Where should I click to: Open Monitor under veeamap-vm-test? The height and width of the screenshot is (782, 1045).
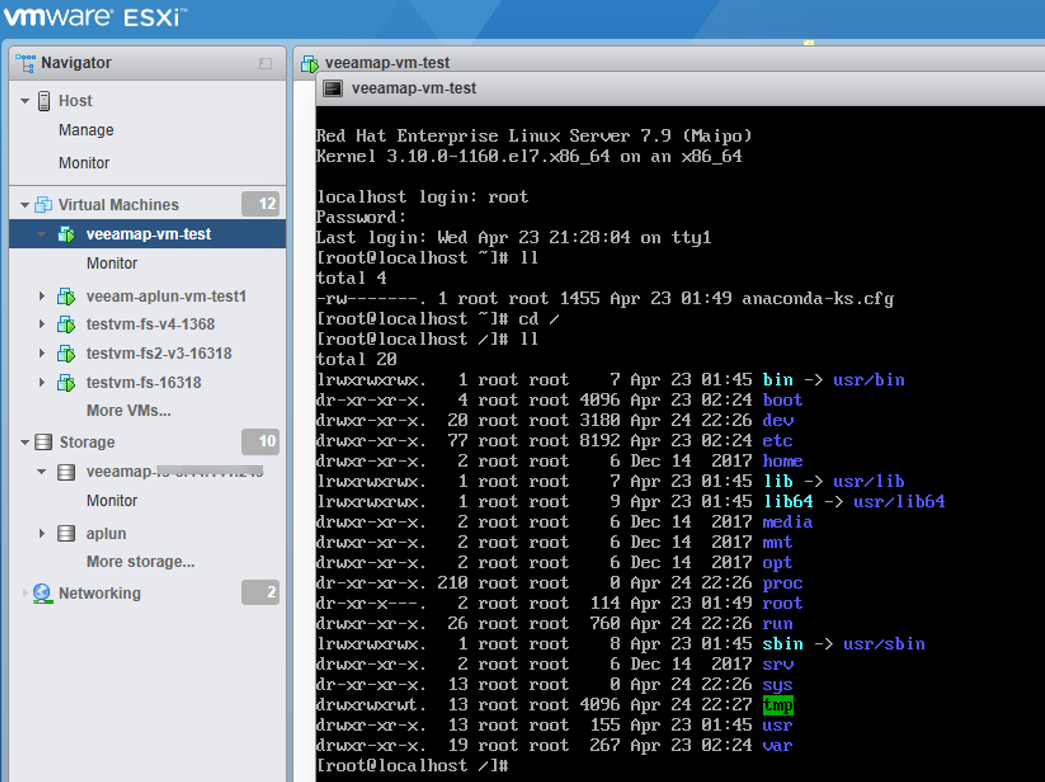[112, 263]
